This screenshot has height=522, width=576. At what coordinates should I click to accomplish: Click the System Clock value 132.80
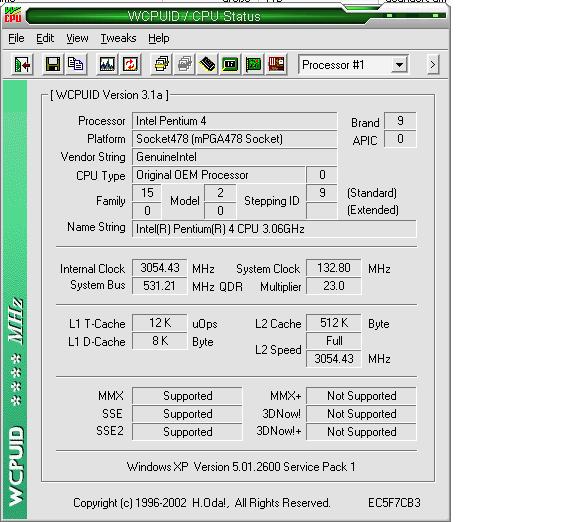click(x=334, y=268)
